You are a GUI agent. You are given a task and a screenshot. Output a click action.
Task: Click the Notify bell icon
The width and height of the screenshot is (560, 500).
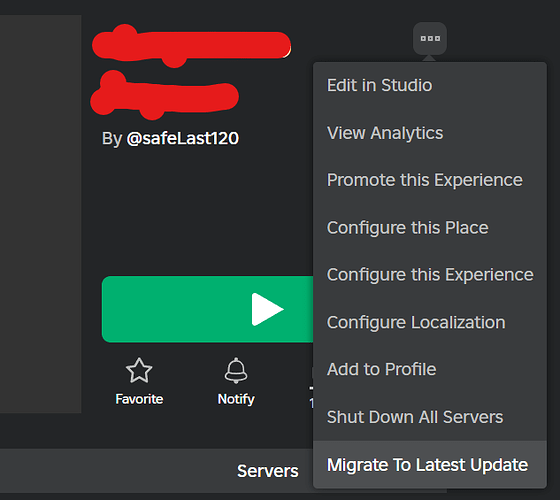click(x=236, y=371)
